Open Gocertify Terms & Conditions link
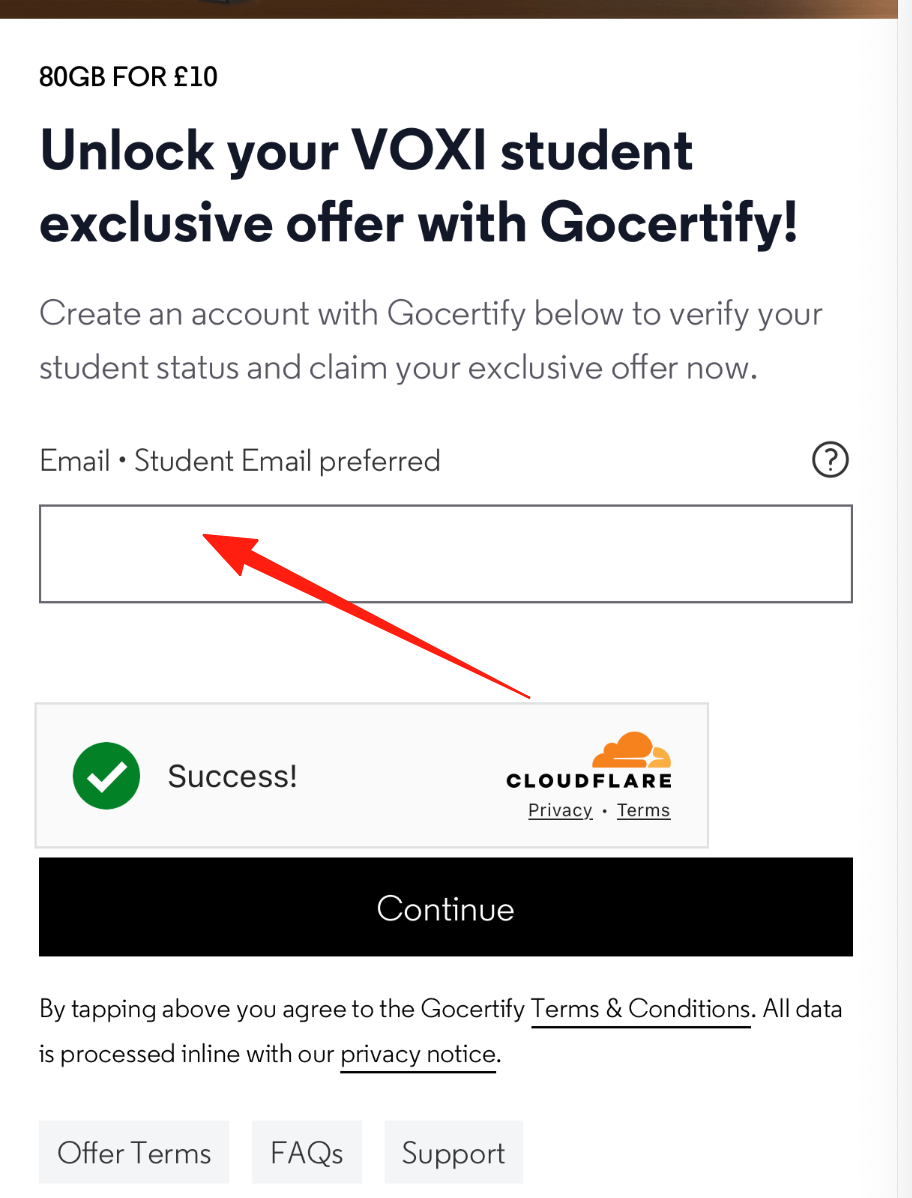Image resolution: width=912 pixels, height=1198 pixels. click(640, 1009)
